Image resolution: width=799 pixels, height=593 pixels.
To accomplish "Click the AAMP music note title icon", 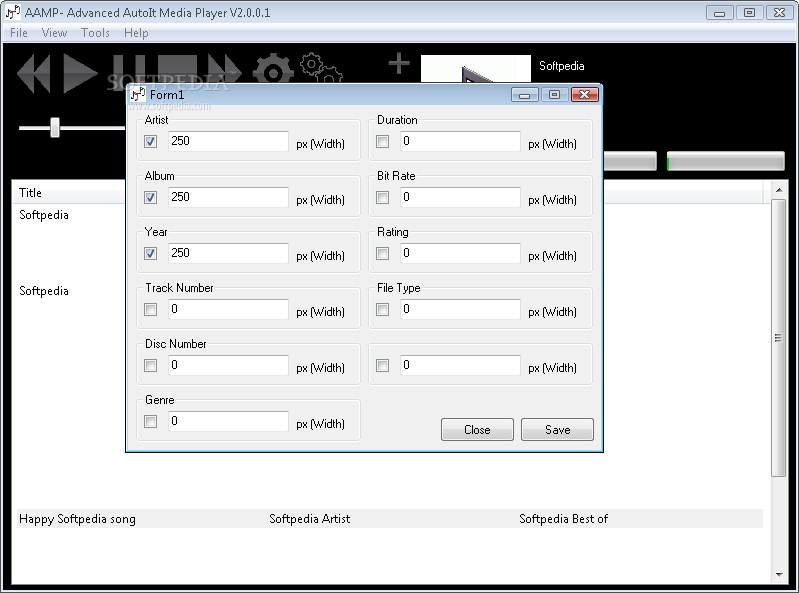I will [13, 12].
